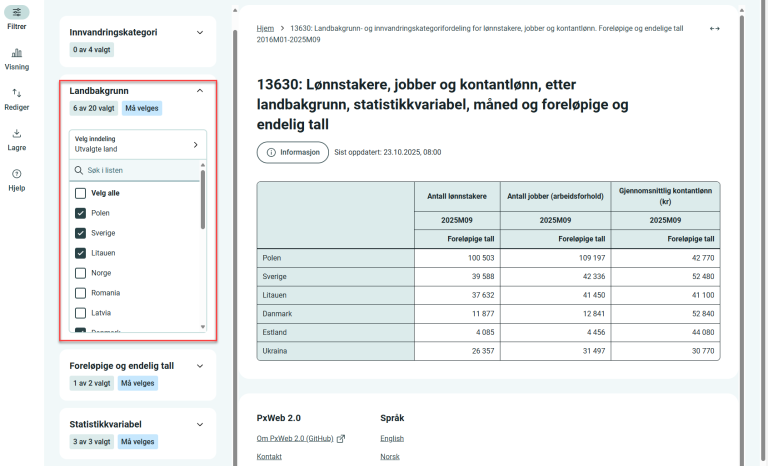Expand the Statistikkvariabel section
Viewport: 768px width, 466px height.
pos(200,424)
